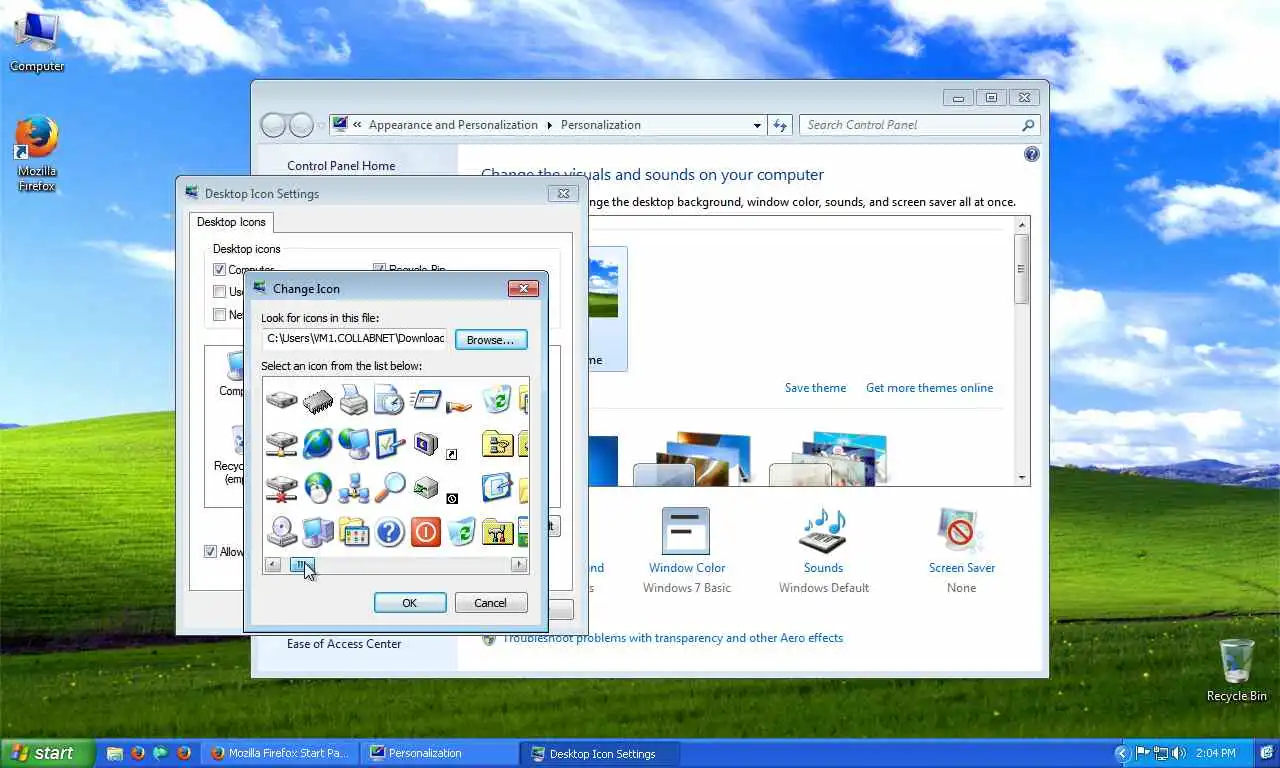Viewport: 1280px width, 768px height.
Task: Select the monitor and tower computer icon
Action: click(318, 531)
